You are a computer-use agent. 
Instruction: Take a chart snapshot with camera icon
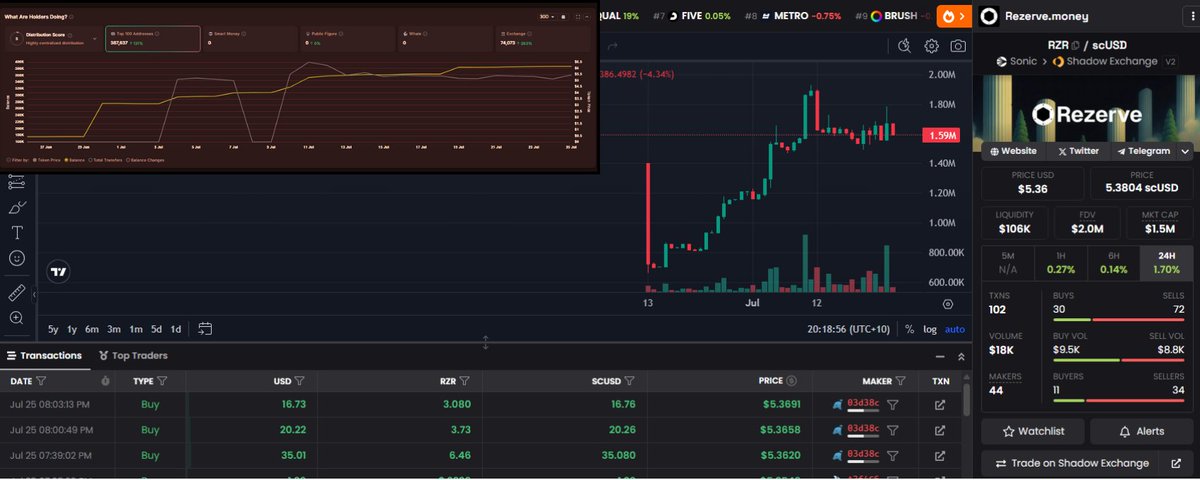(958, 46)
